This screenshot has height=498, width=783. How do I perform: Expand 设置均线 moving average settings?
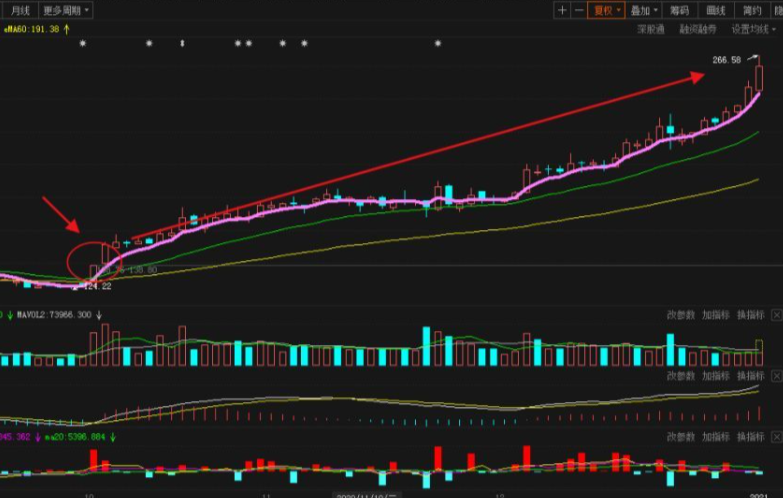coord(754,29)
